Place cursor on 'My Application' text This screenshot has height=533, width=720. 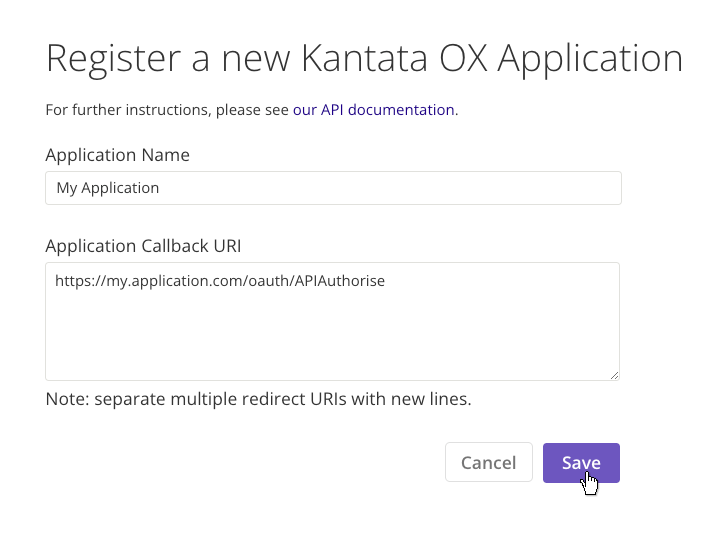[x=108, y=188]
